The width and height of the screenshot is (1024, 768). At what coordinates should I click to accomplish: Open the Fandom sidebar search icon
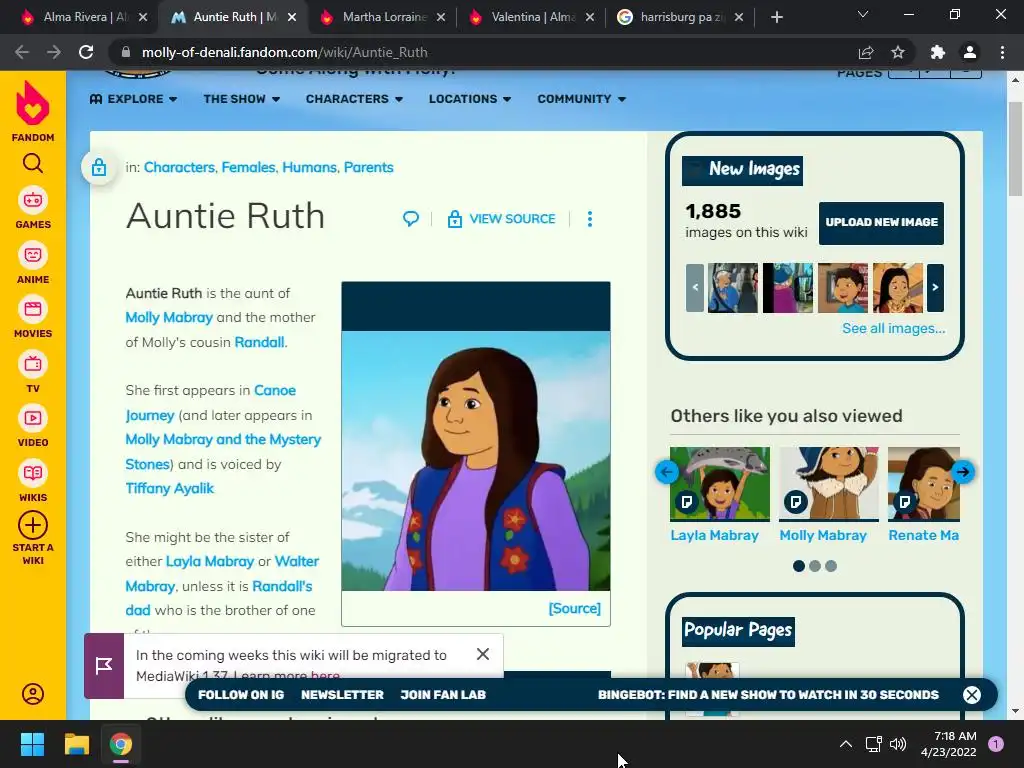[33, 163]
